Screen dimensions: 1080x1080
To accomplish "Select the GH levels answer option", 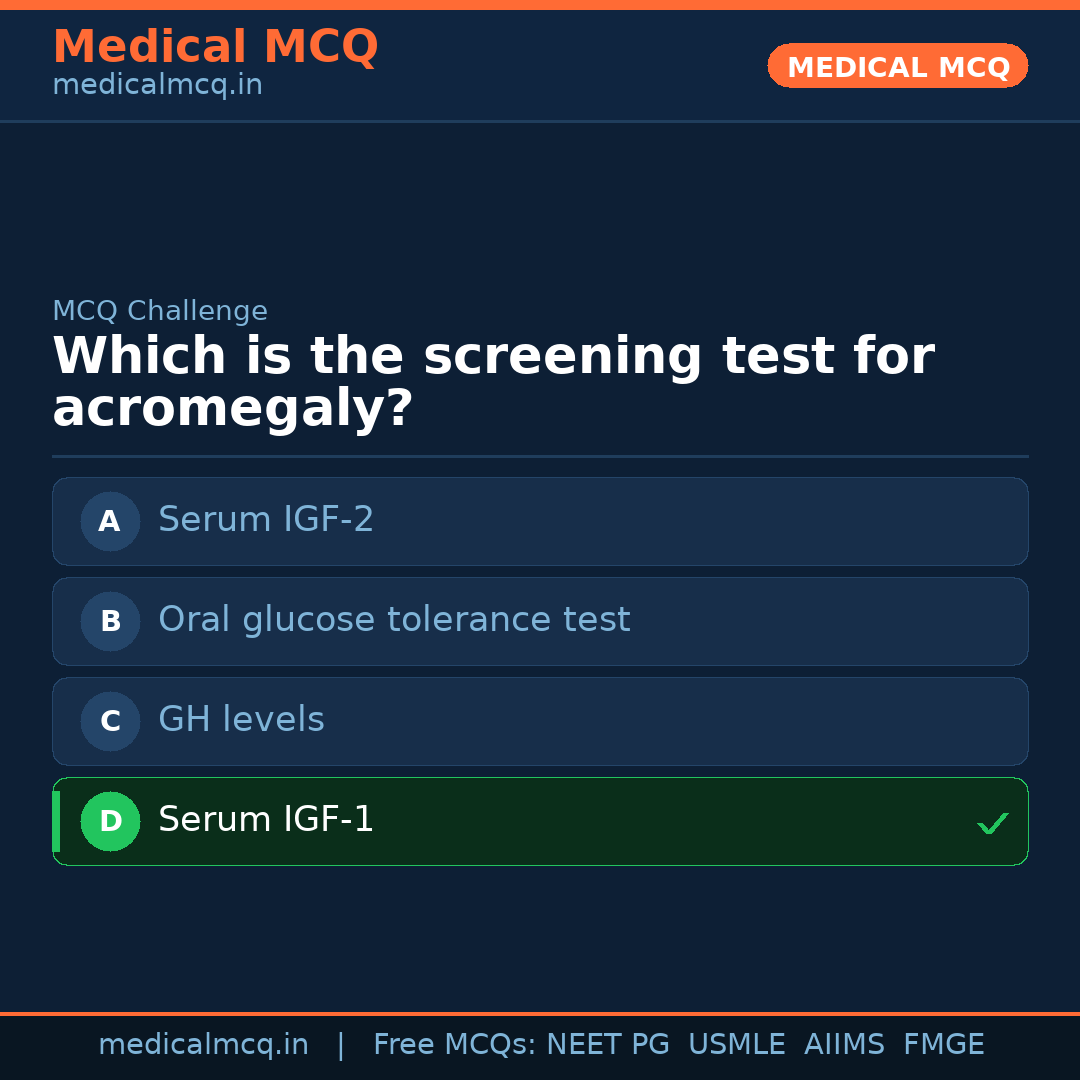I will click(x=540, y=721).
